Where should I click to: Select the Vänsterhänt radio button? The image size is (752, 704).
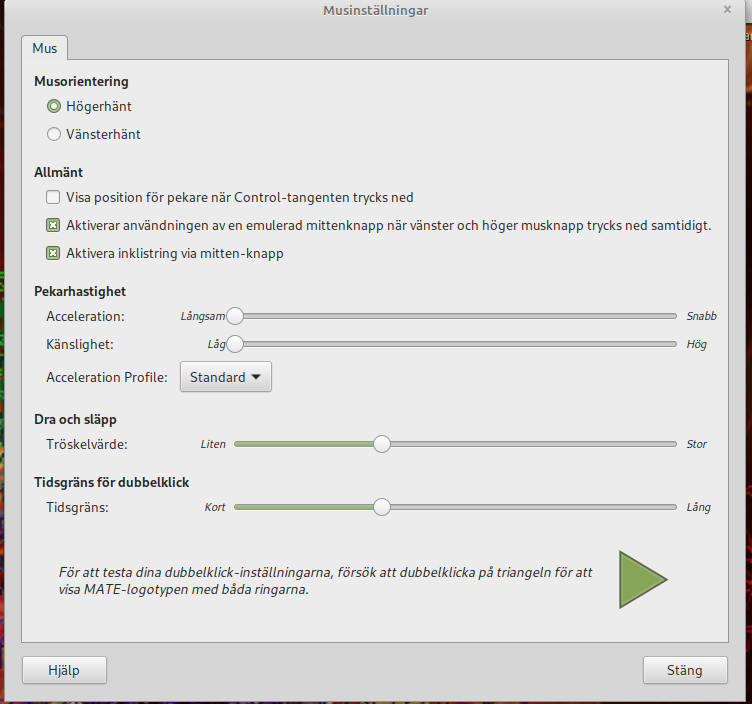54,134
